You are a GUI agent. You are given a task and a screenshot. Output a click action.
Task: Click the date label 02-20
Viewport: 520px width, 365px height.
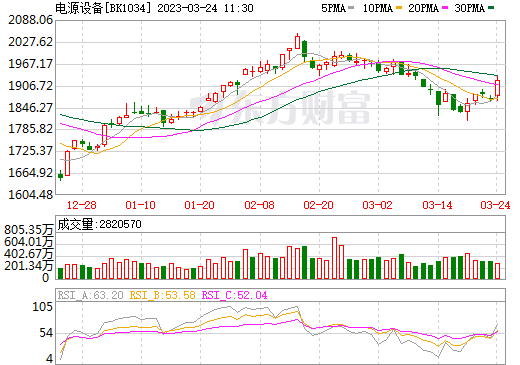[318, 205]
